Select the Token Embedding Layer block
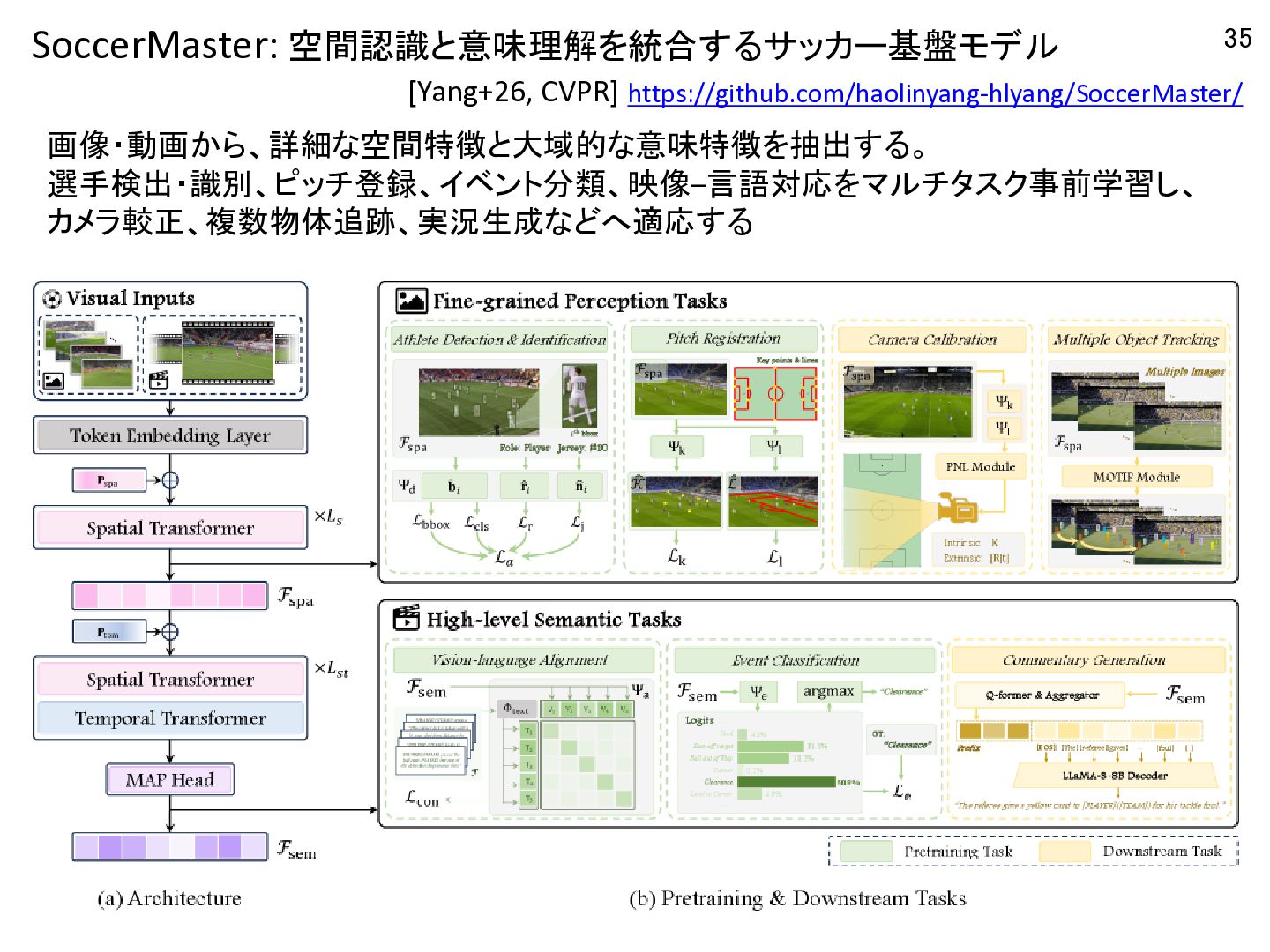 pos(170,435)
